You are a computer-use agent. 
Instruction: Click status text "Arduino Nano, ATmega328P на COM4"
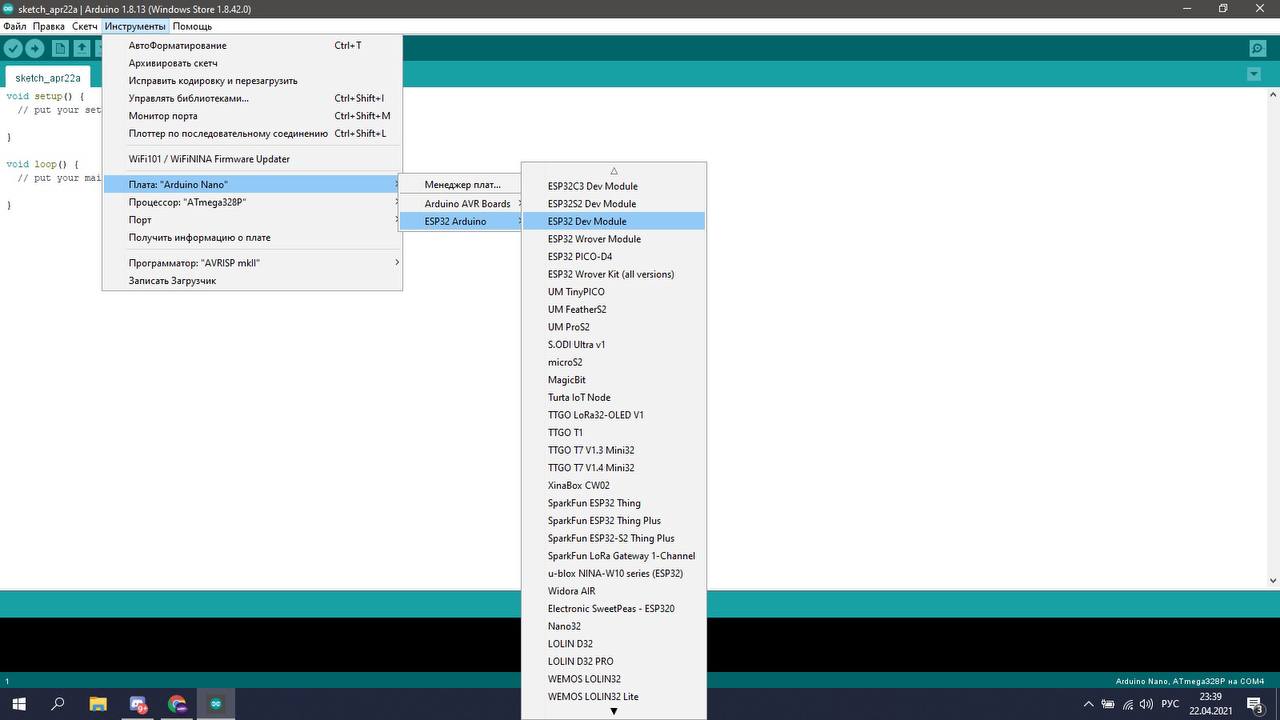1190,681
